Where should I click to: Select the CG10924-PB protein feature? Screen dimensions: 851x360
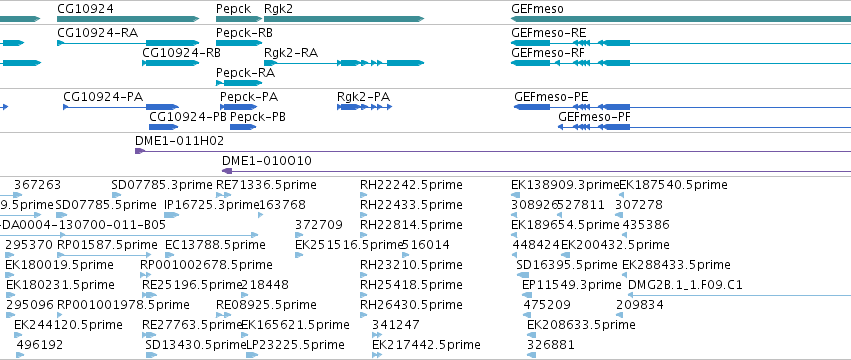[163, 127]
